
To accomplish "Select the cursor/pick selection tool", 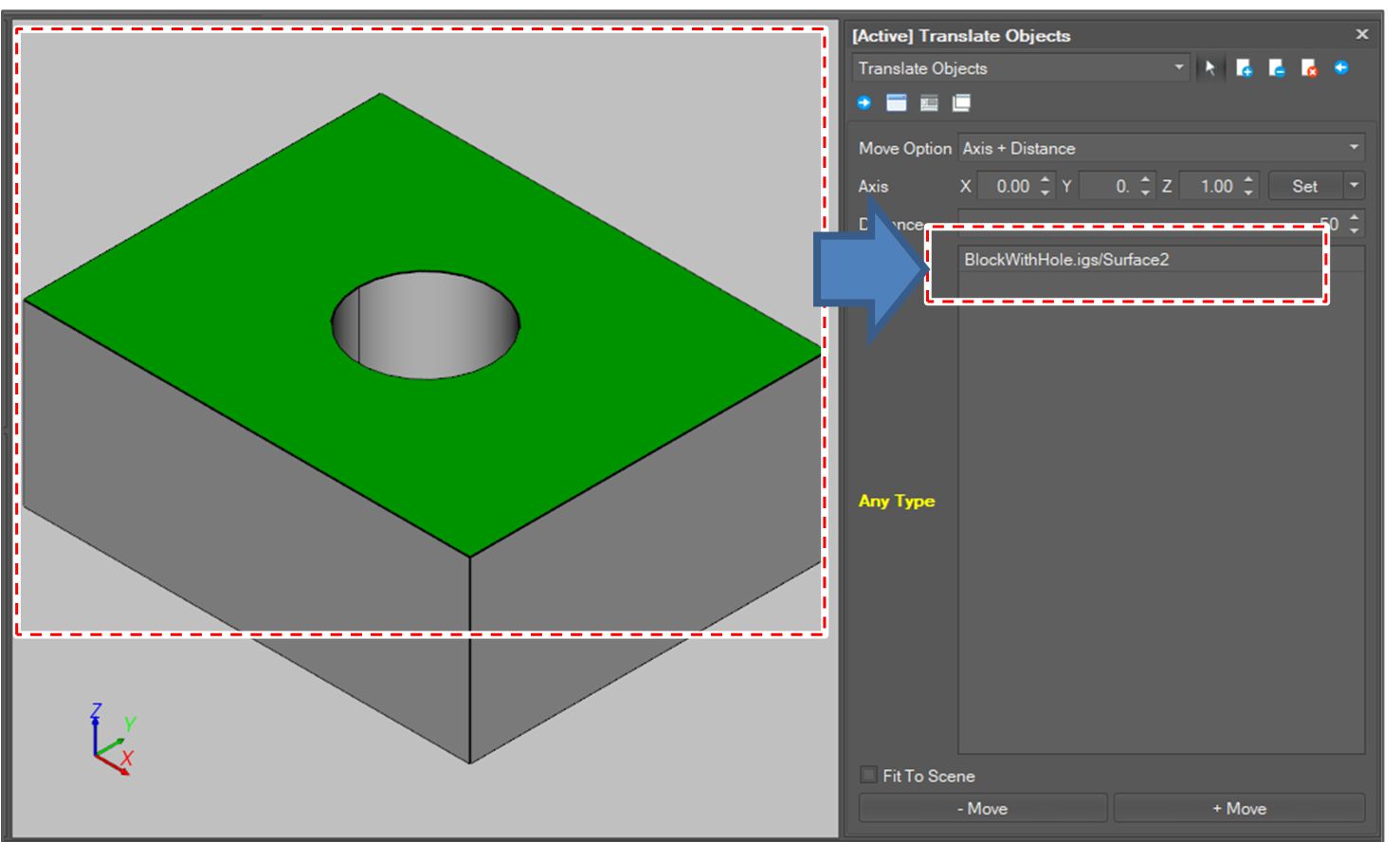I will [x=1210, y=67].
